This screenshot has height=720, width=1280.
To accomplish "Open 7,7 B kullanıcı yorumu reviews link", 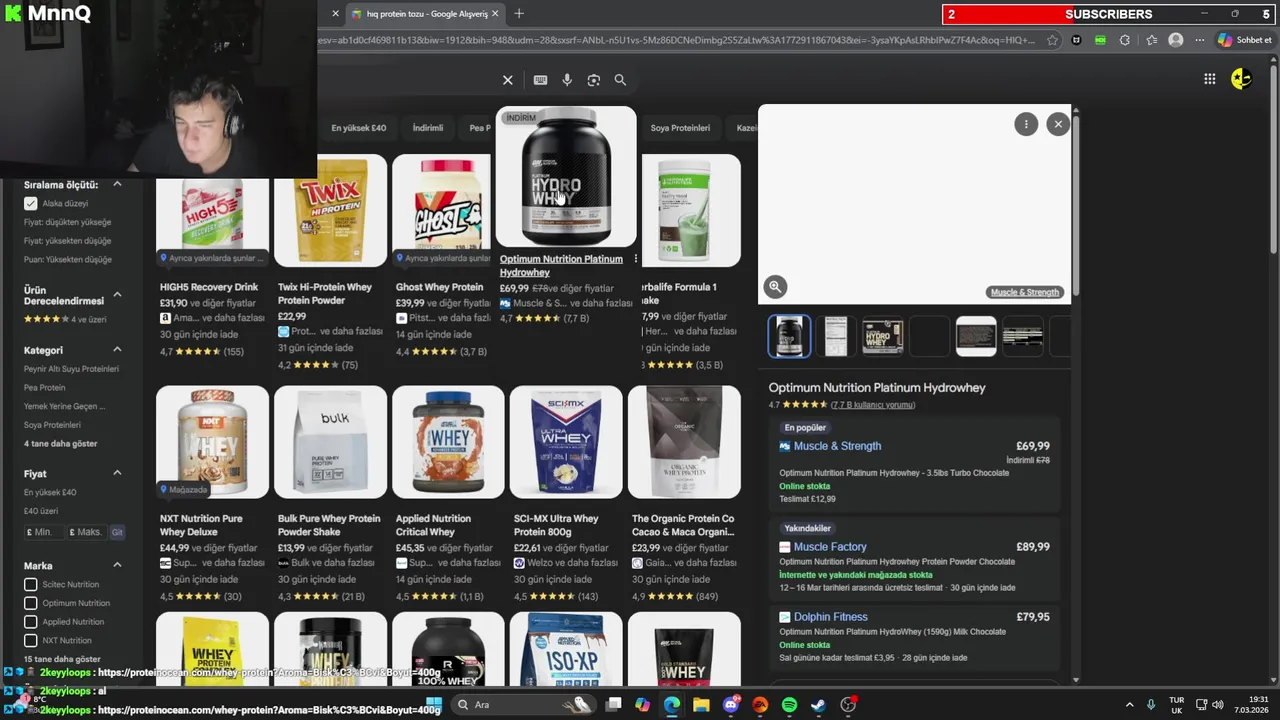I will (873, 405).
